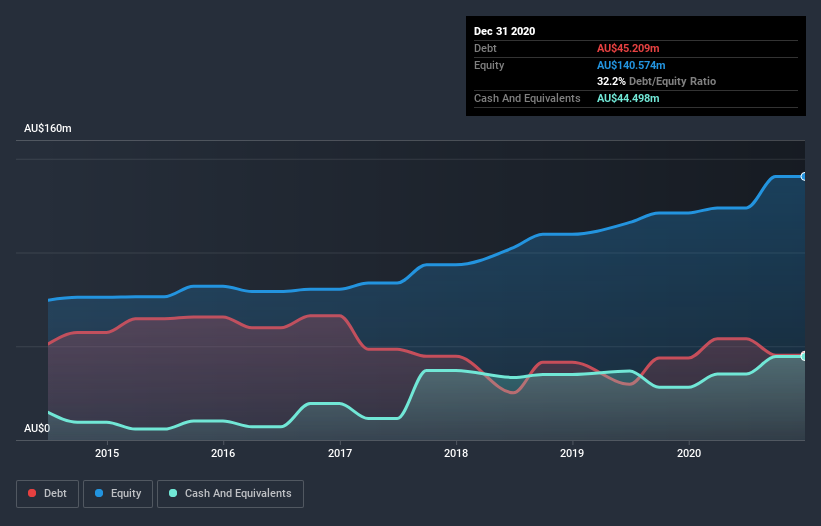Image resolution: width=821 pixels, height=526 pixels.
Task: Click the blue Equity legend dot
Action: click(99, 493)
